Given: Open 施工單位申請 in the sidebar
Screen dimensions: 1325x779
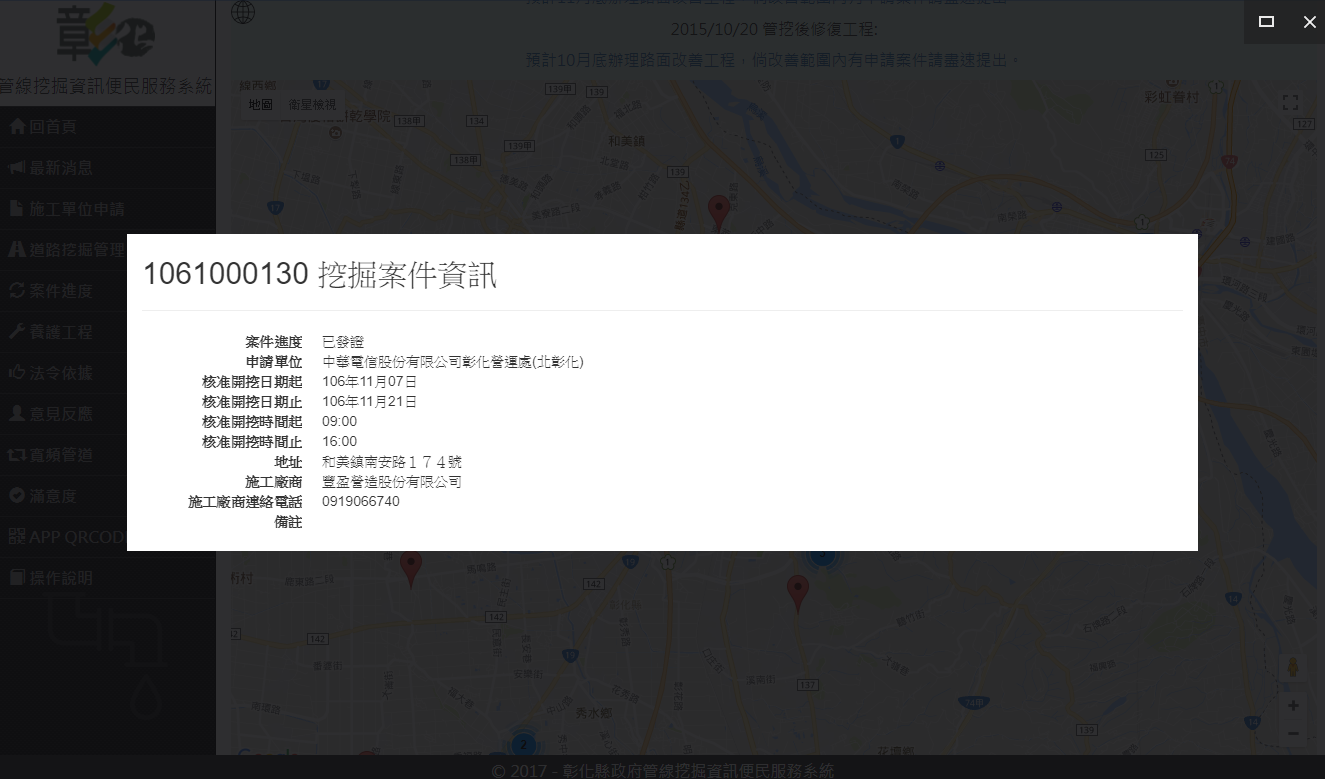Looking at the screenshot, I should (x=107, y=209).
